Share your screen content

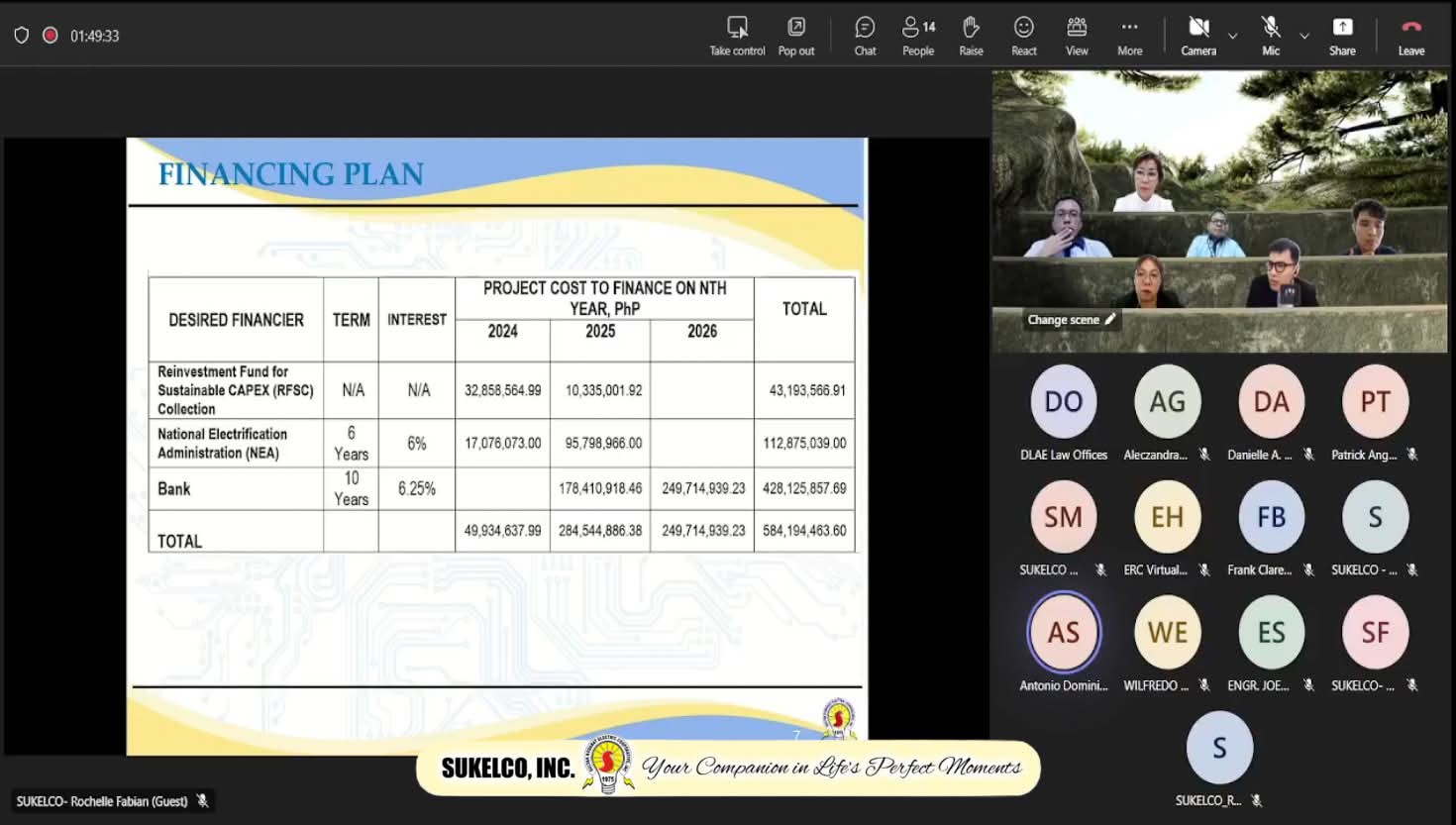click(x=1342, y=36)
